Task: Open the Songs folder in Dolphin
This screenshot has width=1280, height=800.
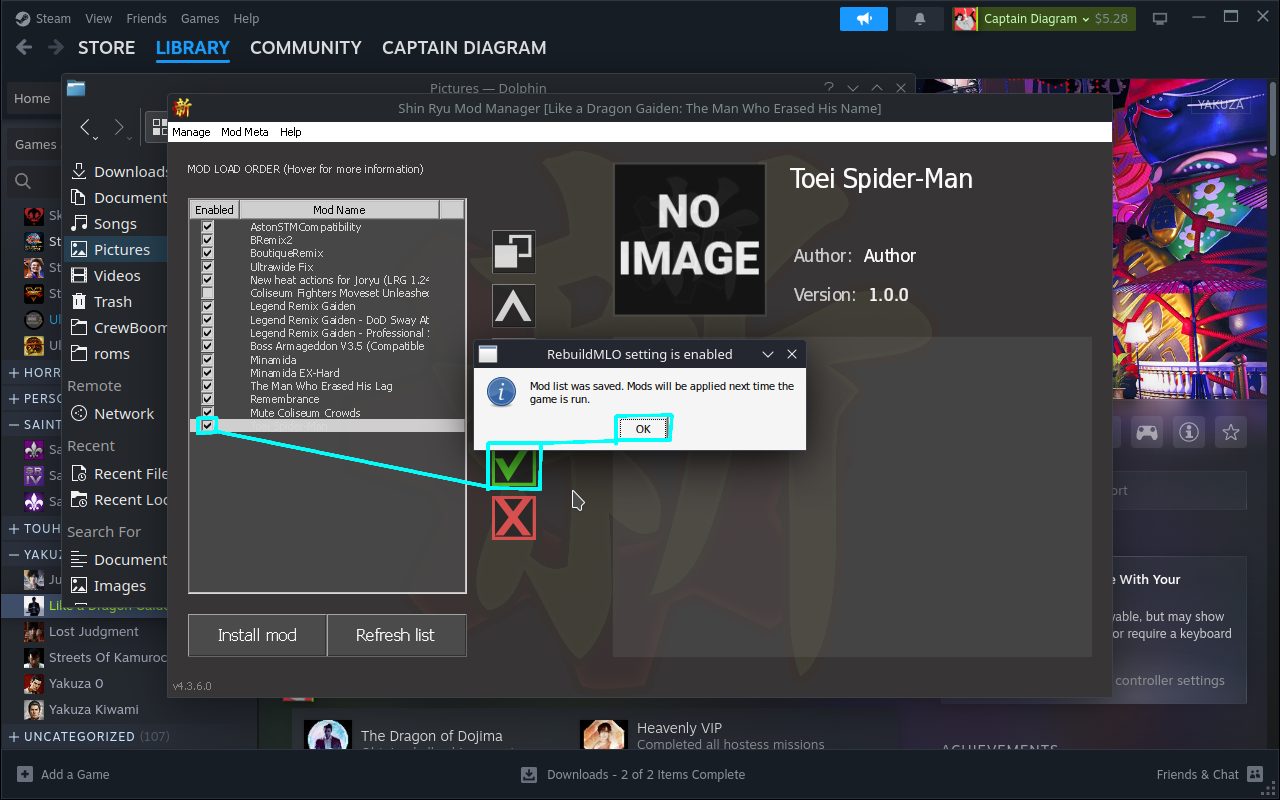Action: [115, 224]
